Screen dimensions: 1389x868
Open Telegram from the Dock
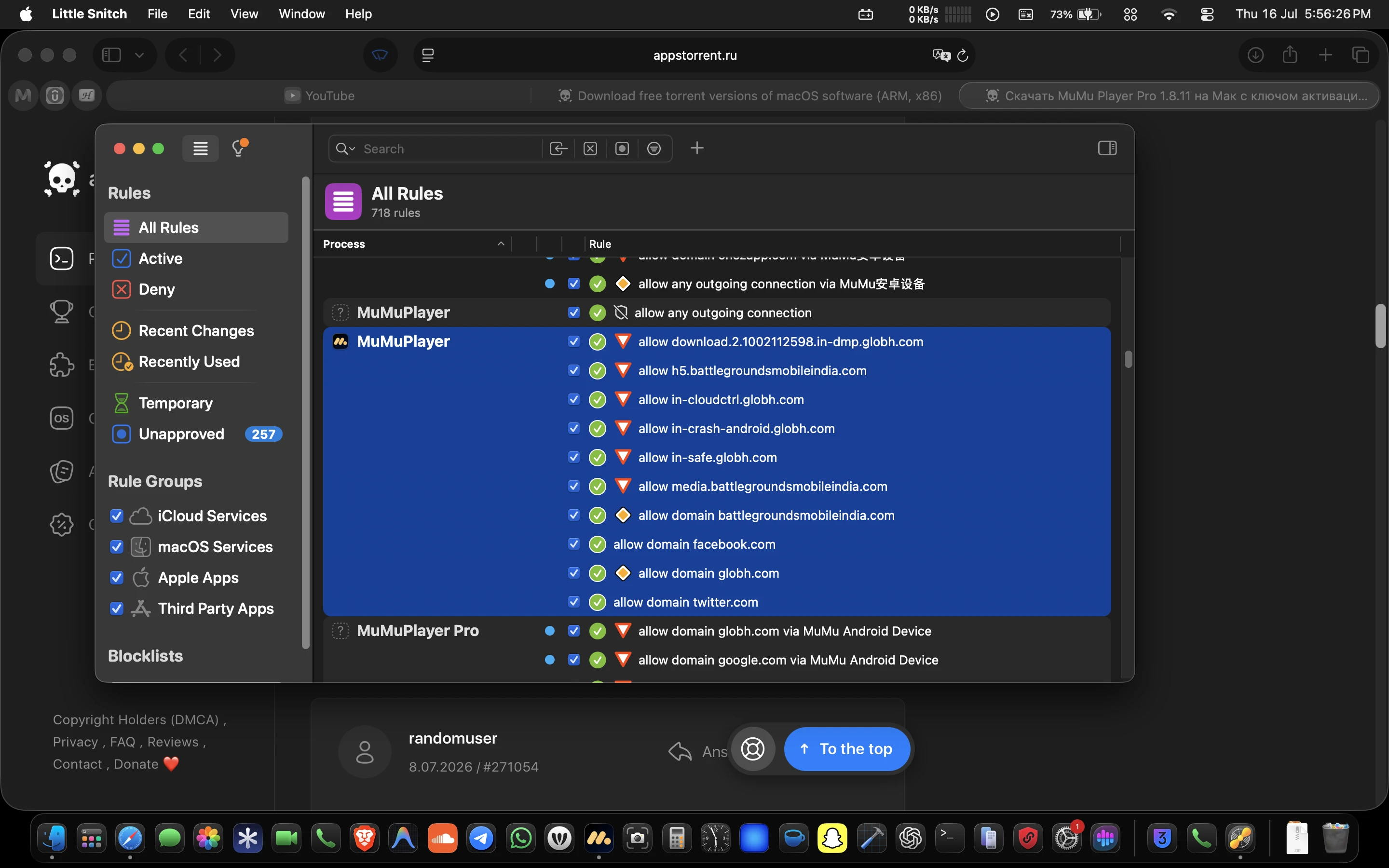pyautogui.click(x=481, y=839)
